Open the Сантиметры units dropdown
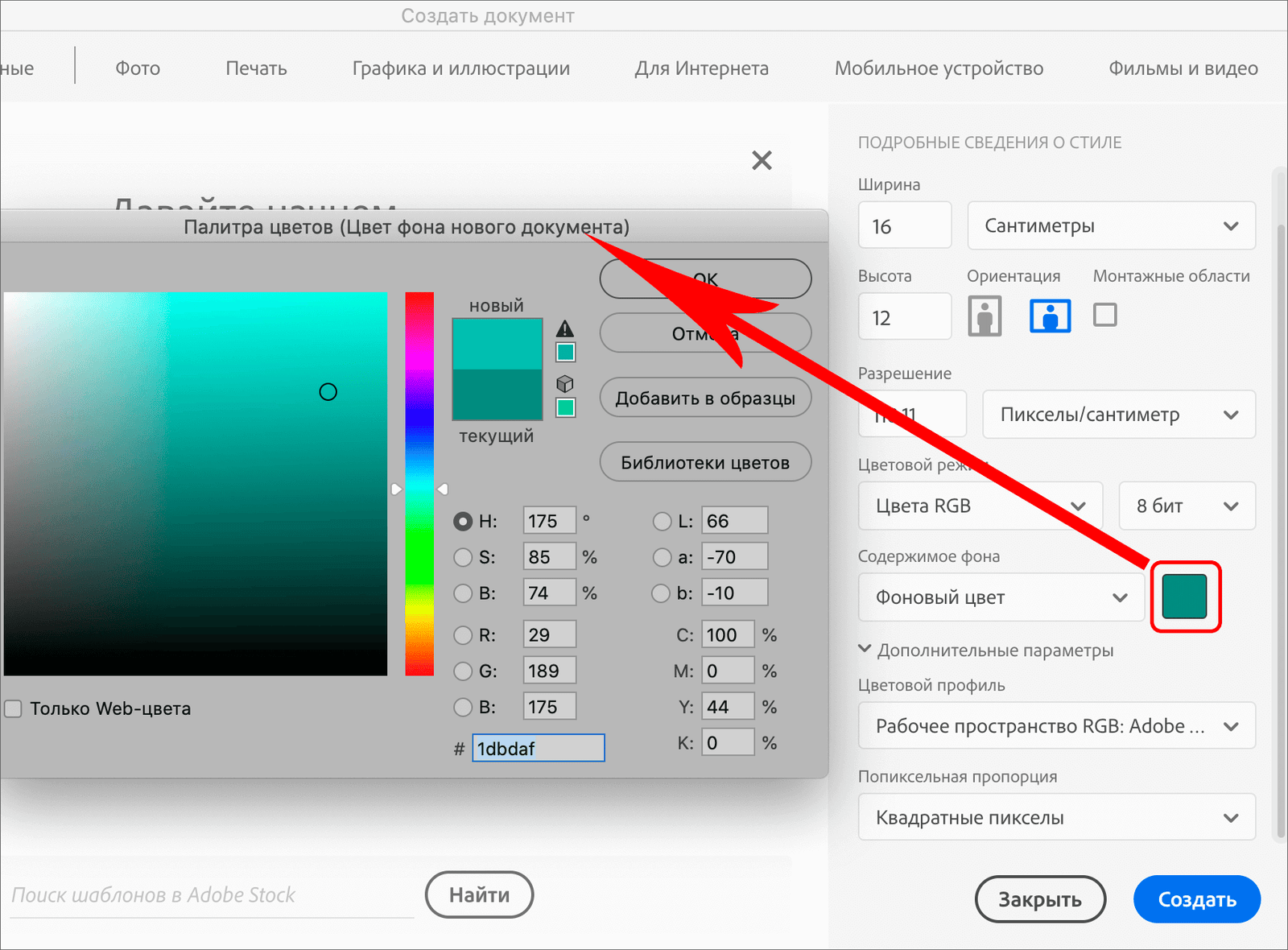 pos(1111,225)
